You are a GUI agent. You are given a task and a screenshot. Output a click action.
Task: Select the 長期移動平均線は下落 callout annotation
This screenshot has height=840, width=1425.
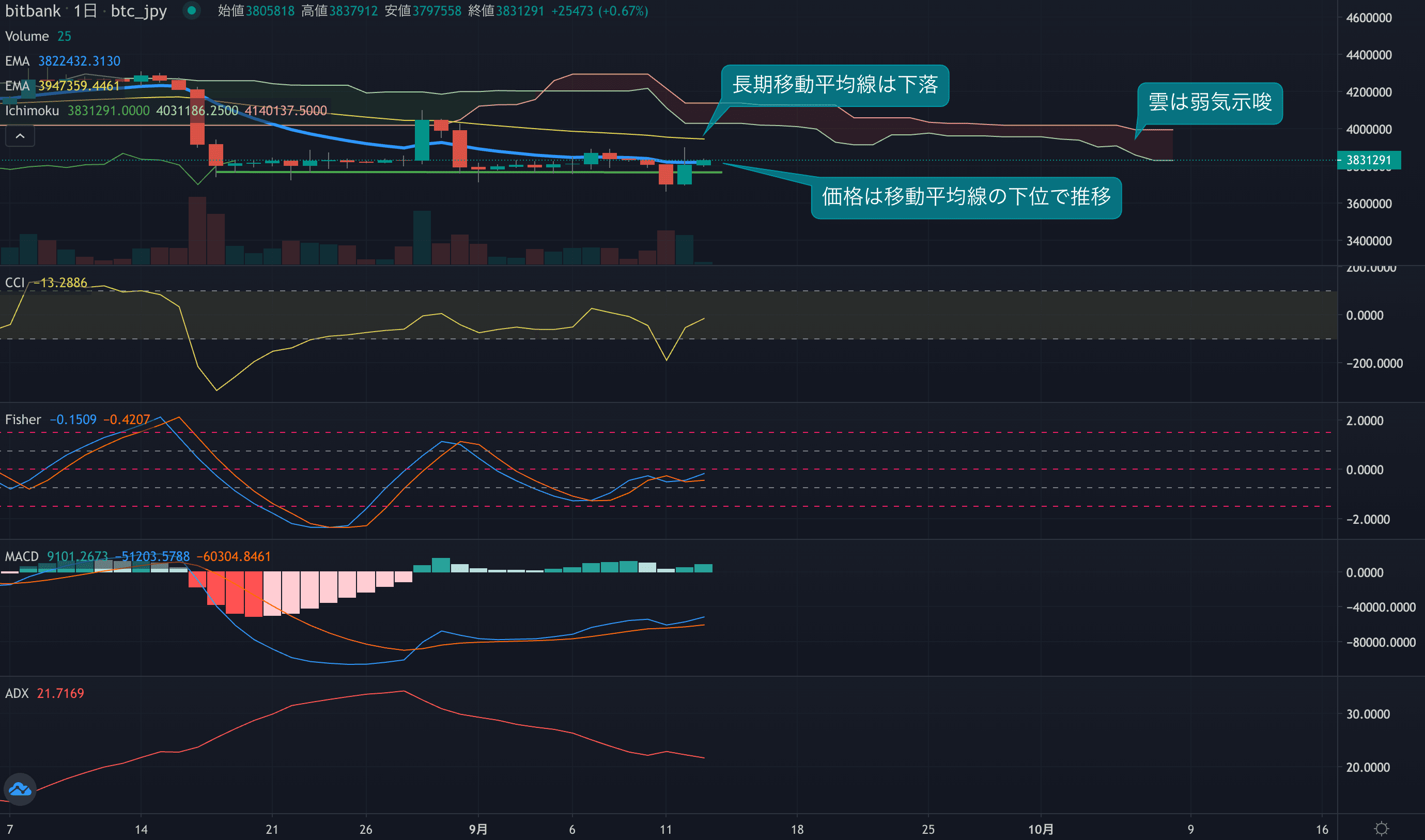tap(835, 85)
